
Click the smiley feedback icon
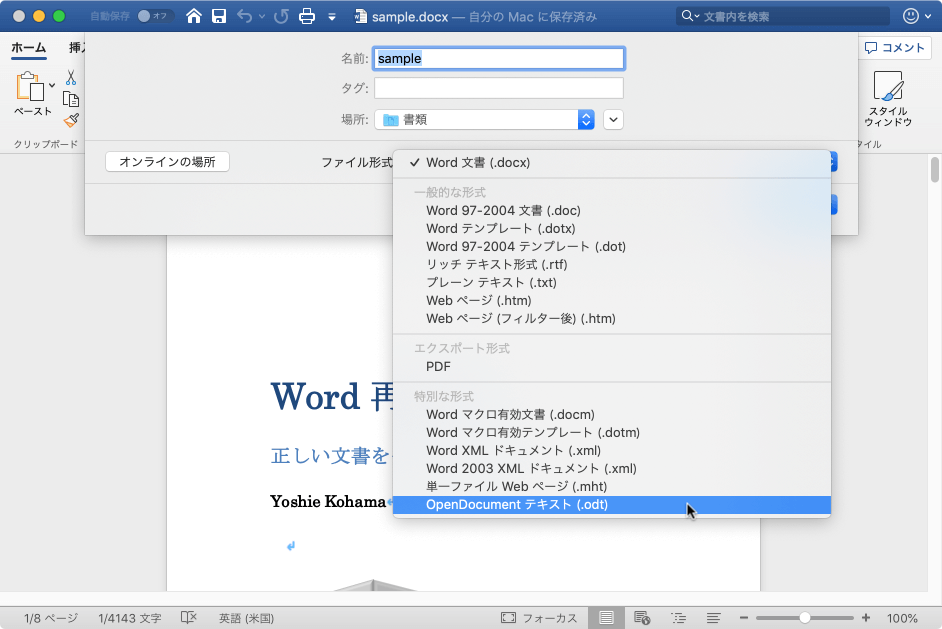click(x=911, y=16)
